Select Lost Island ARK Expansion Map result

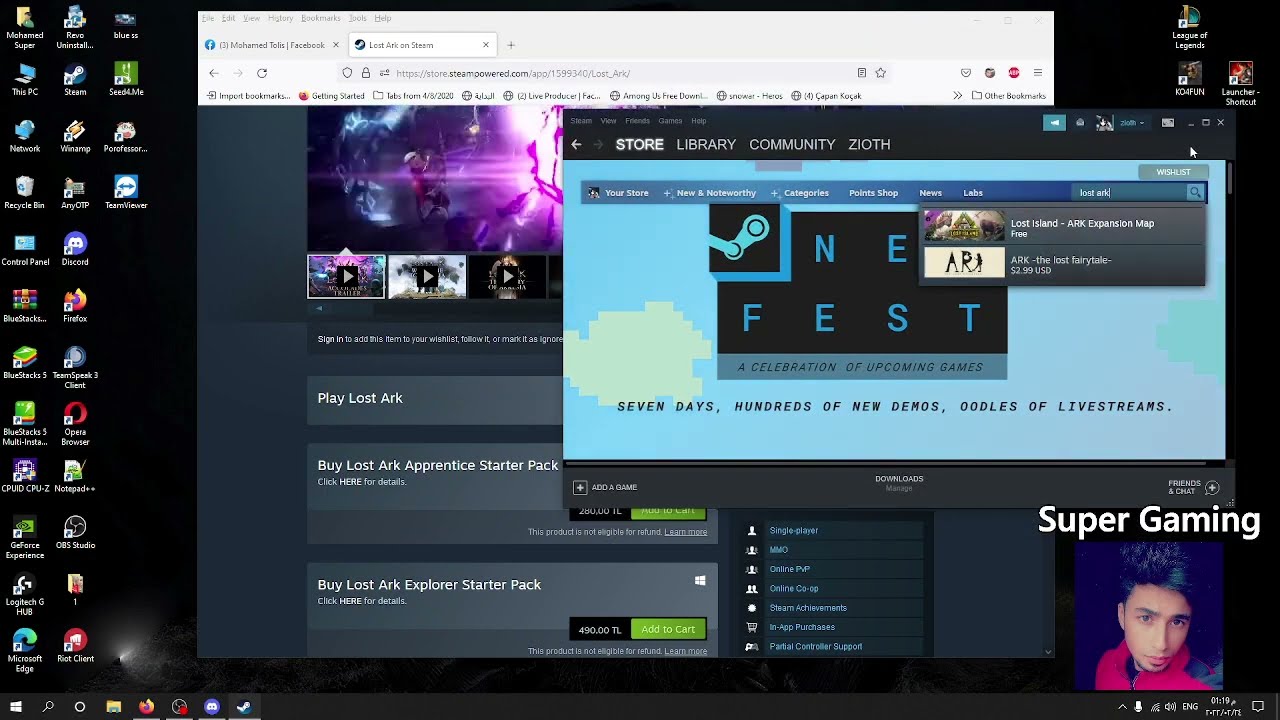[x=1062, y=227]
